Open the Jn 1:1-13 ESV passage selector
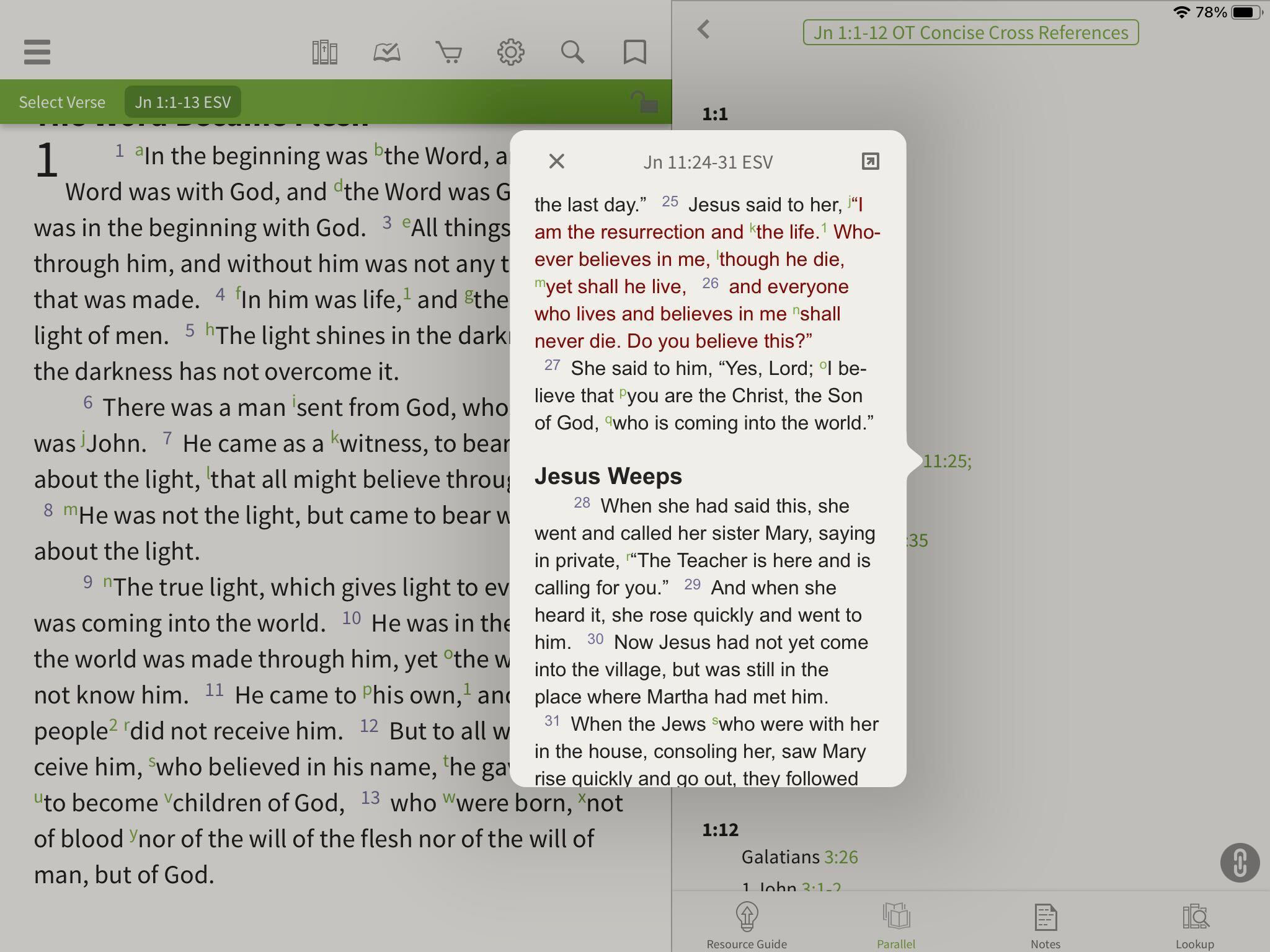1270x952 pixels. click(183, 102)
